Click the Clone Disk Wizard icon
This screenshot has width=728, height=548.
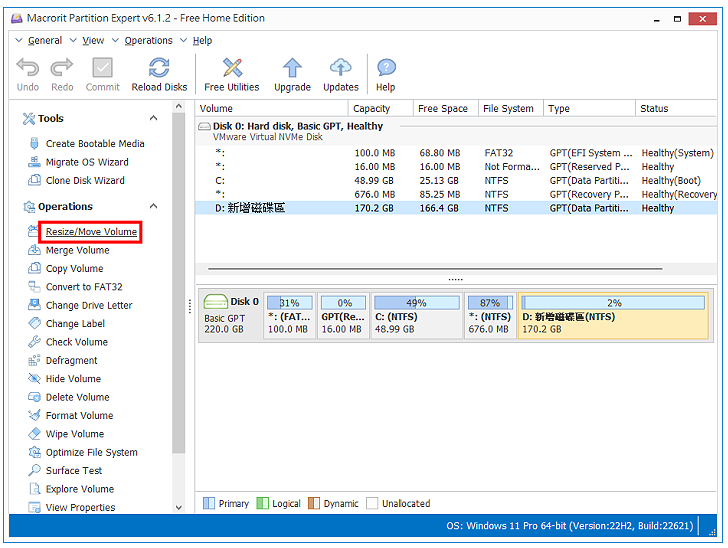[34, 180]
